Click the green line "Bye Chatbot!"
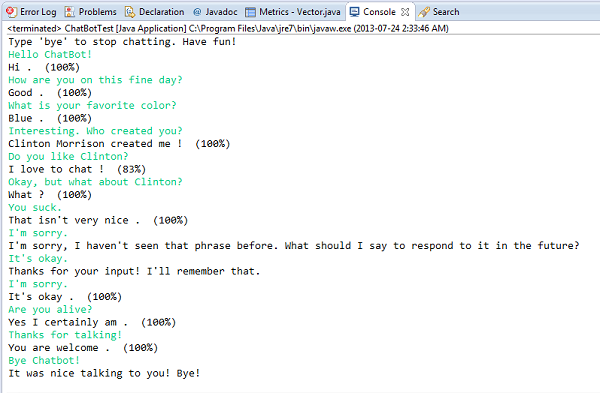600x393 pixels. pyautogui.click(x=44, y=360)
